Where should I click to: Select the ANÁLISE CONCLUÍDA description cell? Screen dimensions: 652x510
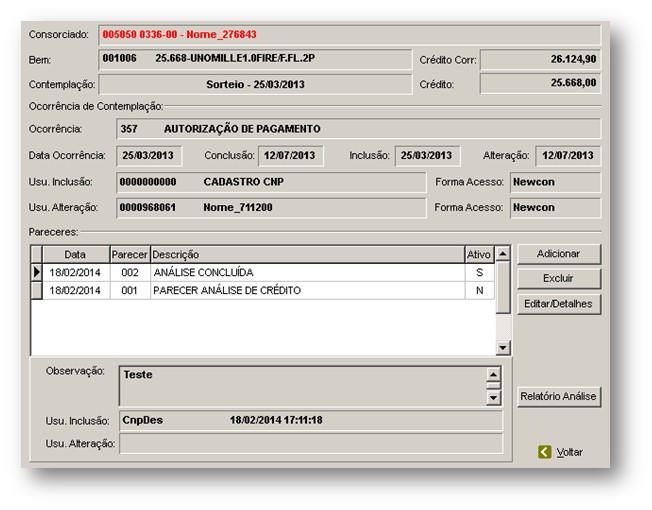coord(307,273)
